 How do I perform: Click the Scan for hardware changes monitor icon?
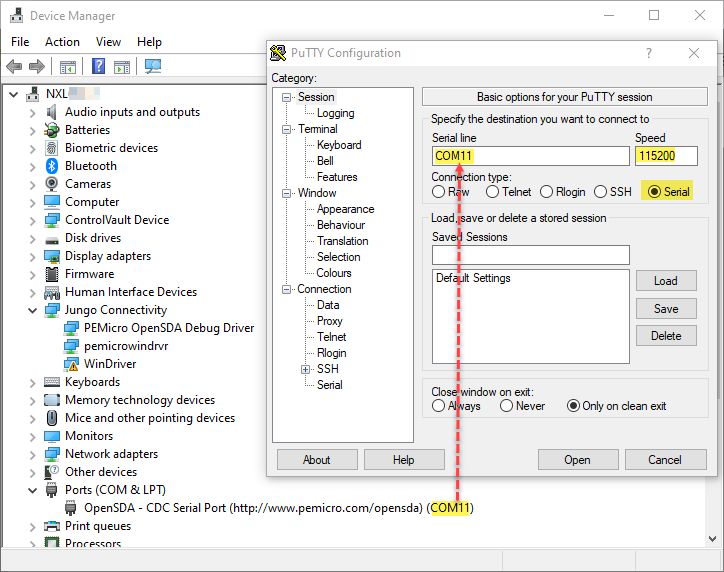(153, 66)
